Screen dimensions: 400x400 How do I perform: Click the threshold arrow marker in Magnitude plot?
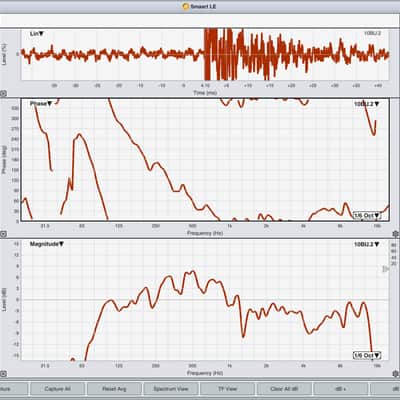point(385,269)
